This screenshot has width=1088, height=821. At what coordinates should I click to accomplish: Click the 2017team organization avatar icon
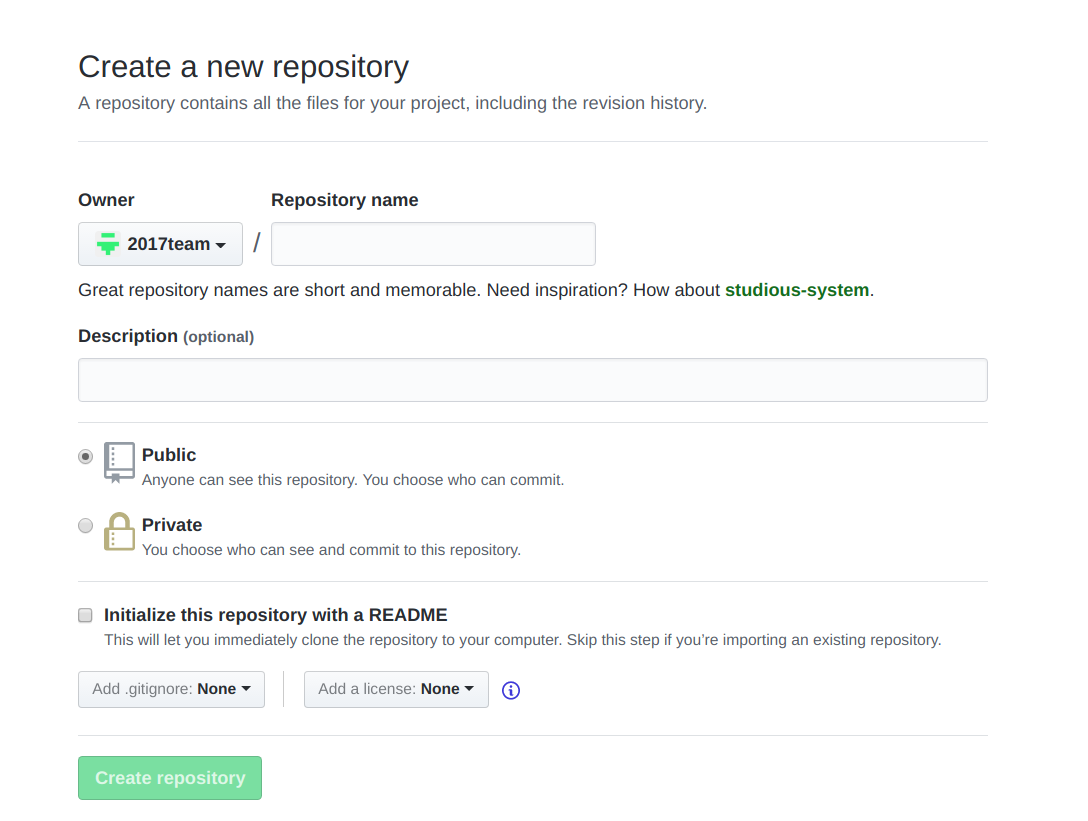(106, 243)
